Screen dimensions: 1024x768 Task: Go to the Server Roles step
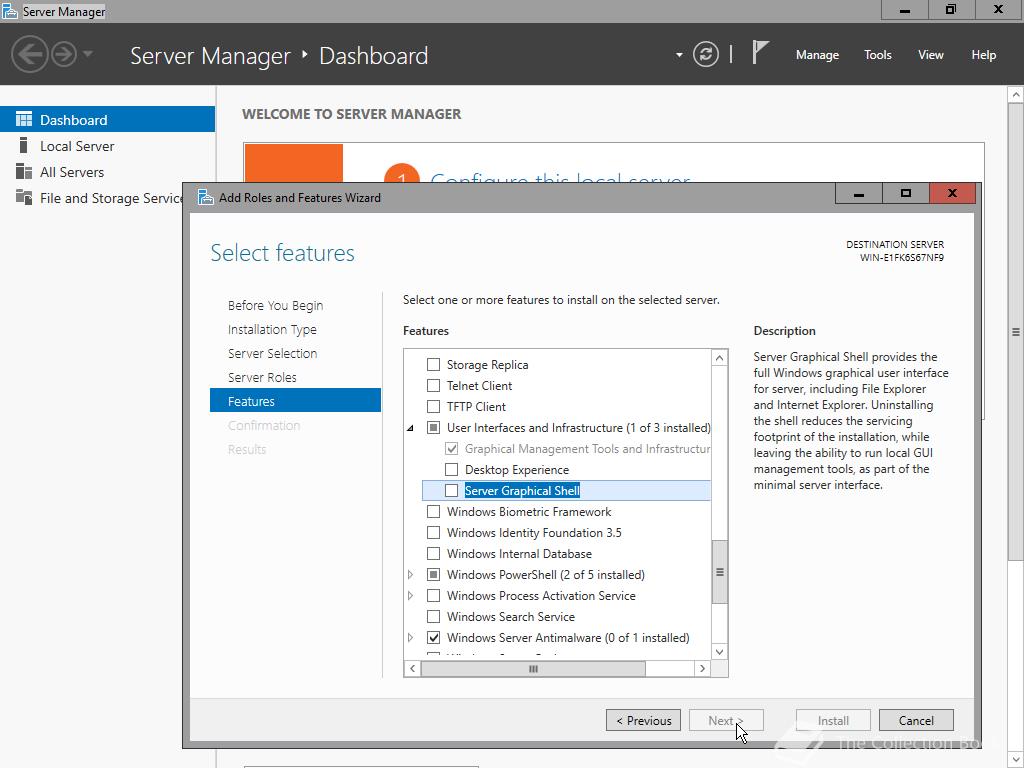[x=262, y=377]
